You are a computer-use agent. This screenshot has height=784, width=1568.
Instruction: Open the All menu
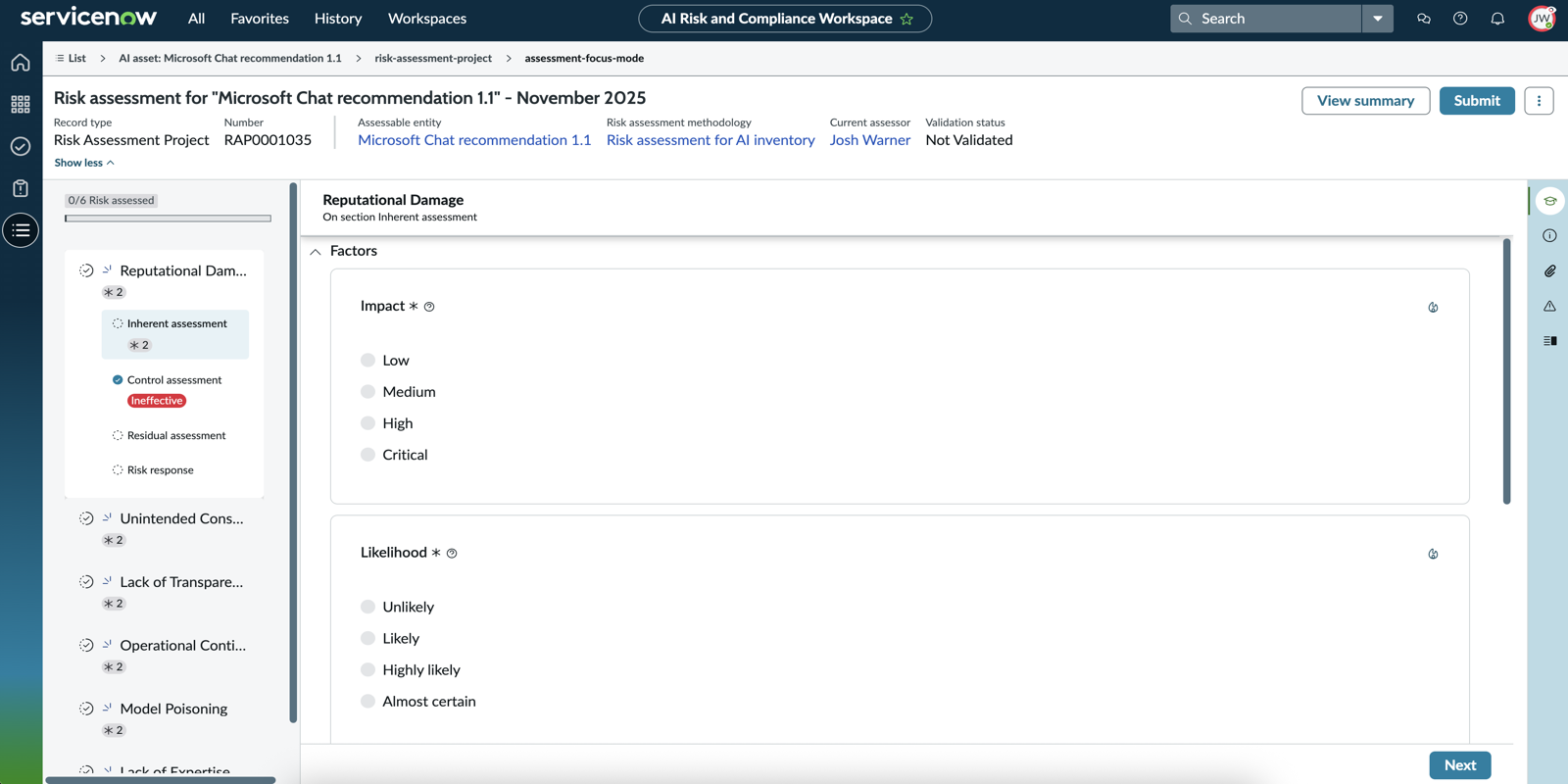(x=196, y=19)
